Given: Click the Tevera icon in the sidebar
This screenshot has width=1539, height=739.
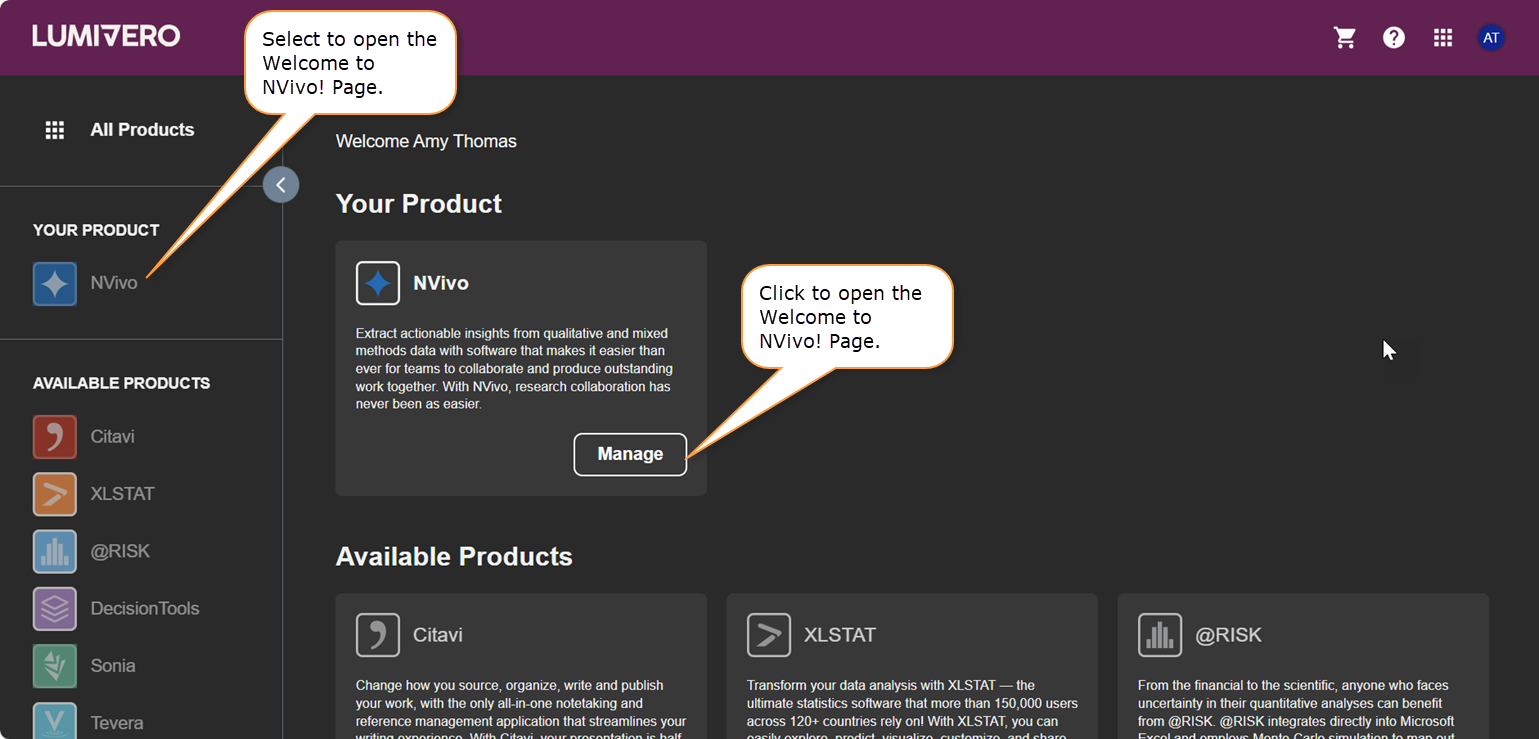Looking at the screenshot, I should click(55, 721).
